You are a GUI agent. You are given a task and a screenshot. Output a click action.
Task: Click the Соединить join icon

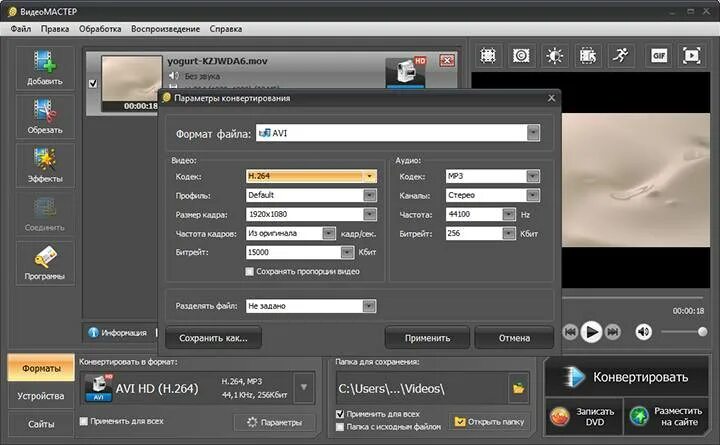[45, 214]
